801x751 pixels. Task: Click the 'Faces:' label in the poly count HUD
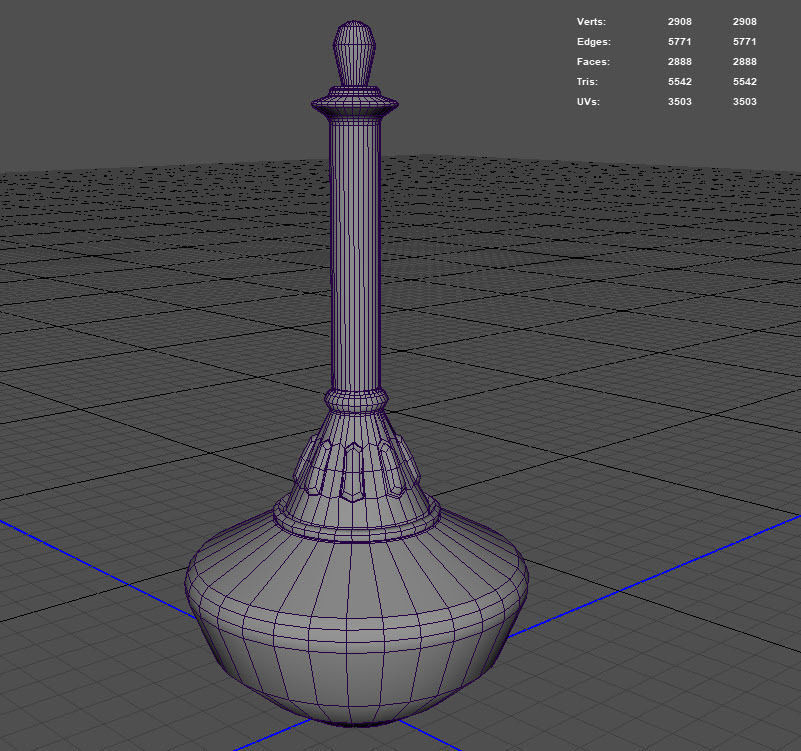[x=593, y=61]
